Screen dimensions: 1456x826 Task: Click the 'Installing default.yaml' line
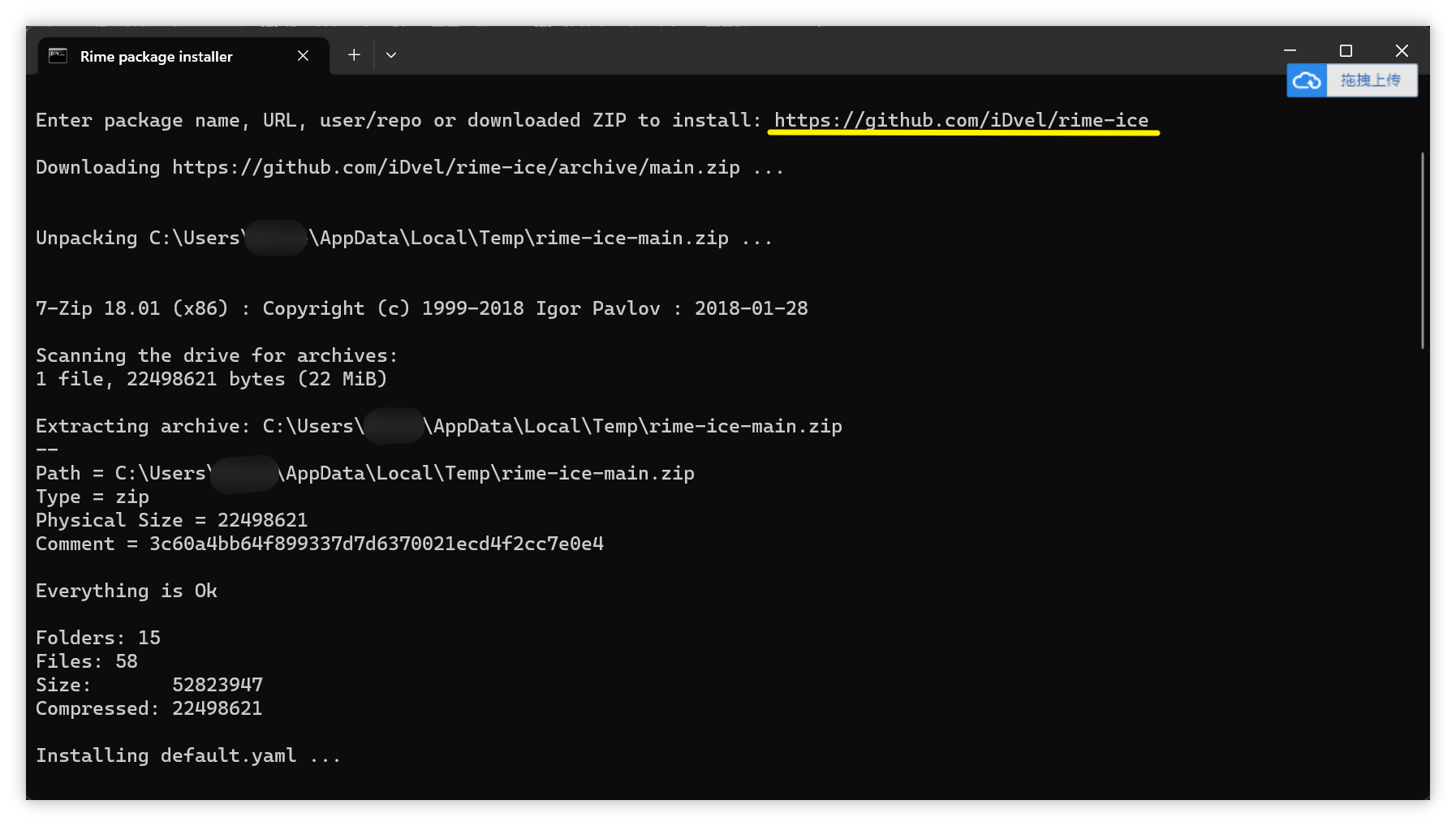(187, 755)
